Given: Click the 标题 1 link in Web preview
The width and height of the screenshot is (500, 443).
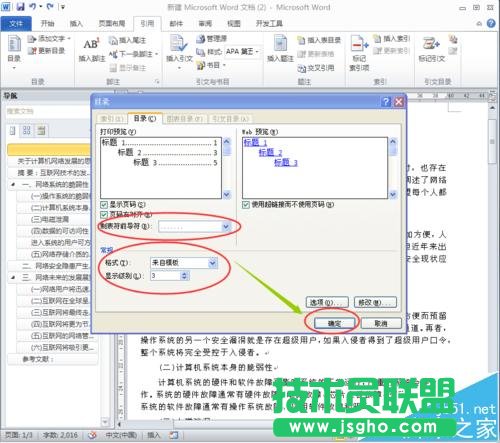Looking at the screenshot, I should coord(255,143).
